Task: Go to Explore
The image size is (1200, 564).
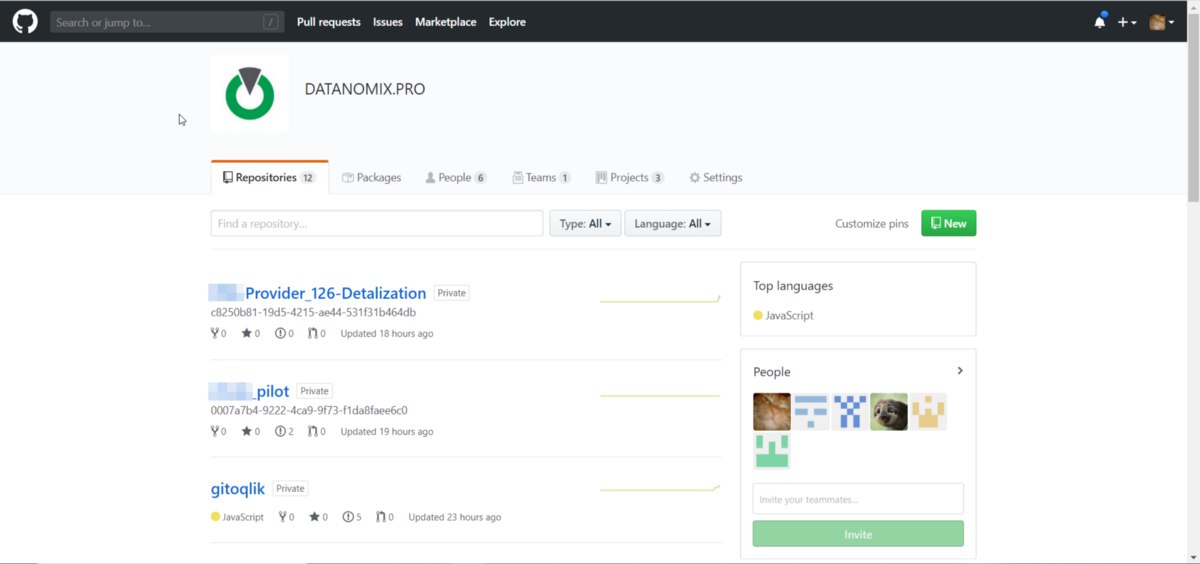Action: [507, 22]
